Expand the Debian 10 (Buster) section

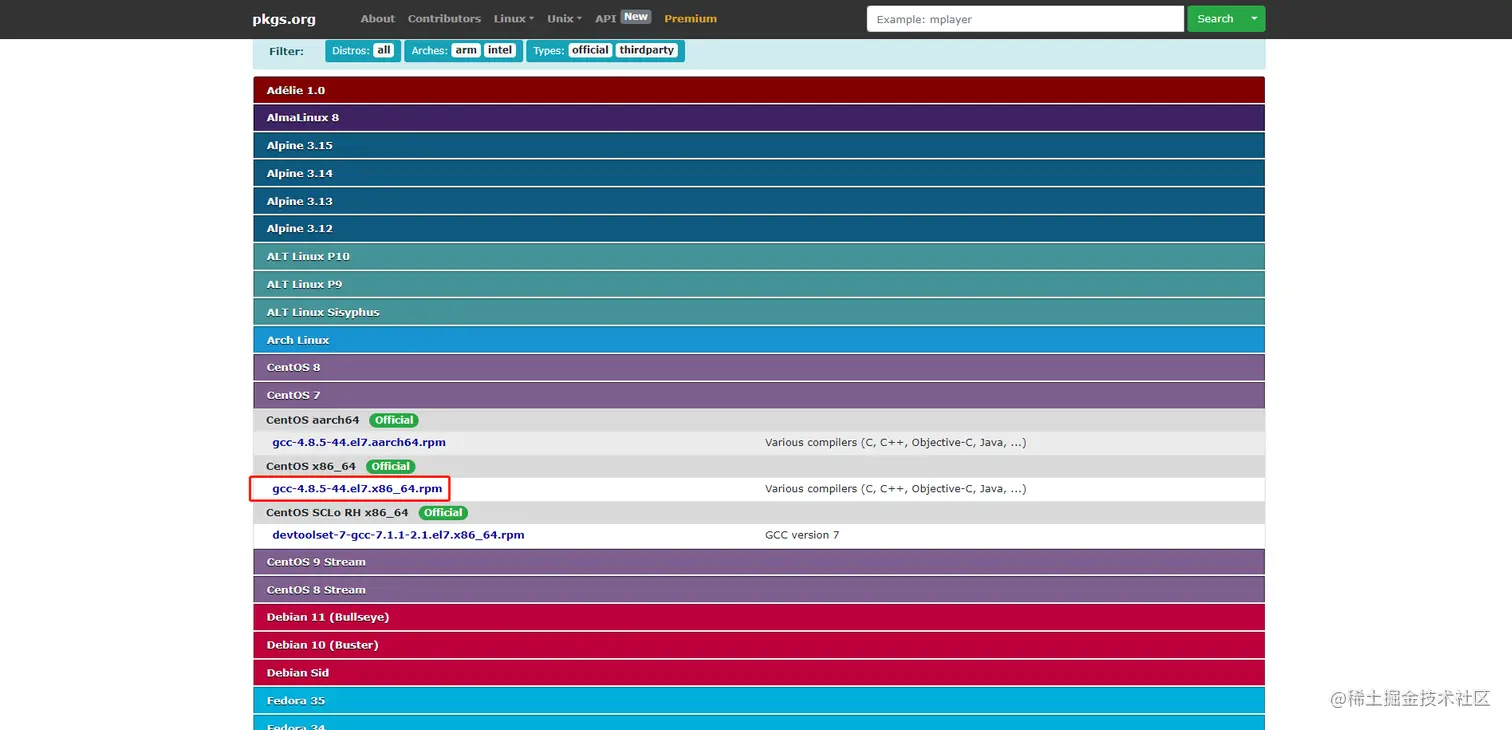tap(759, 645)
